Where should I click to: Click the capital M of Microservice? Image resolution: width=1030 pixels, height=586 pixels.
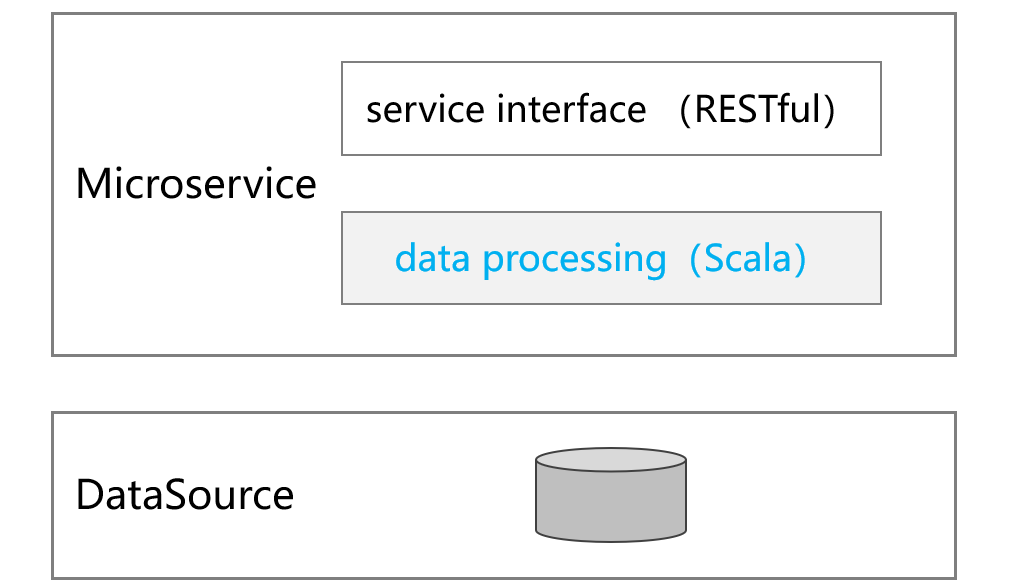tap(92, 184)
